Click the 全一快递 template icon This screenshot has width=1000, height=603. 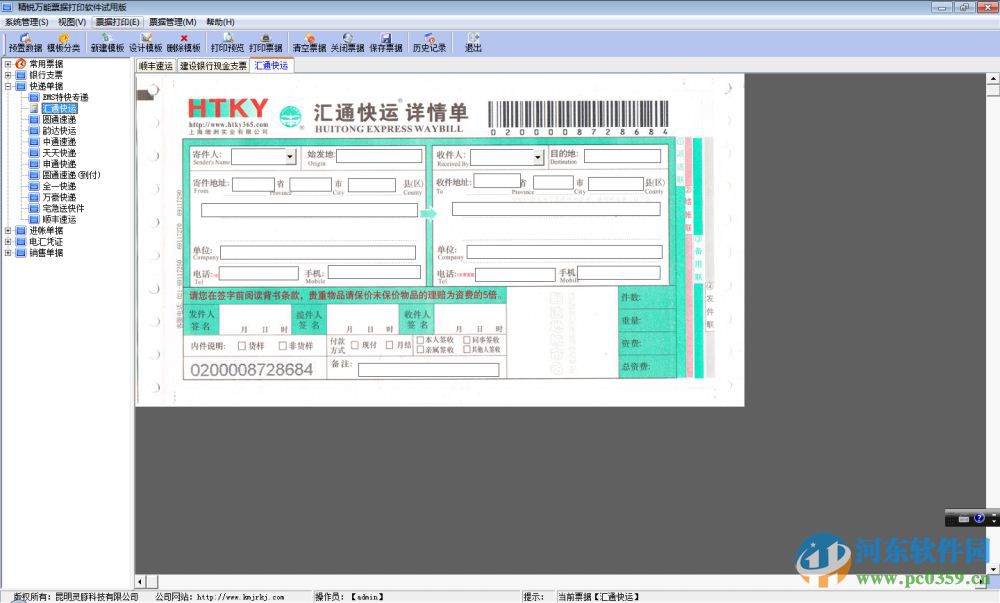coord(34,186)
